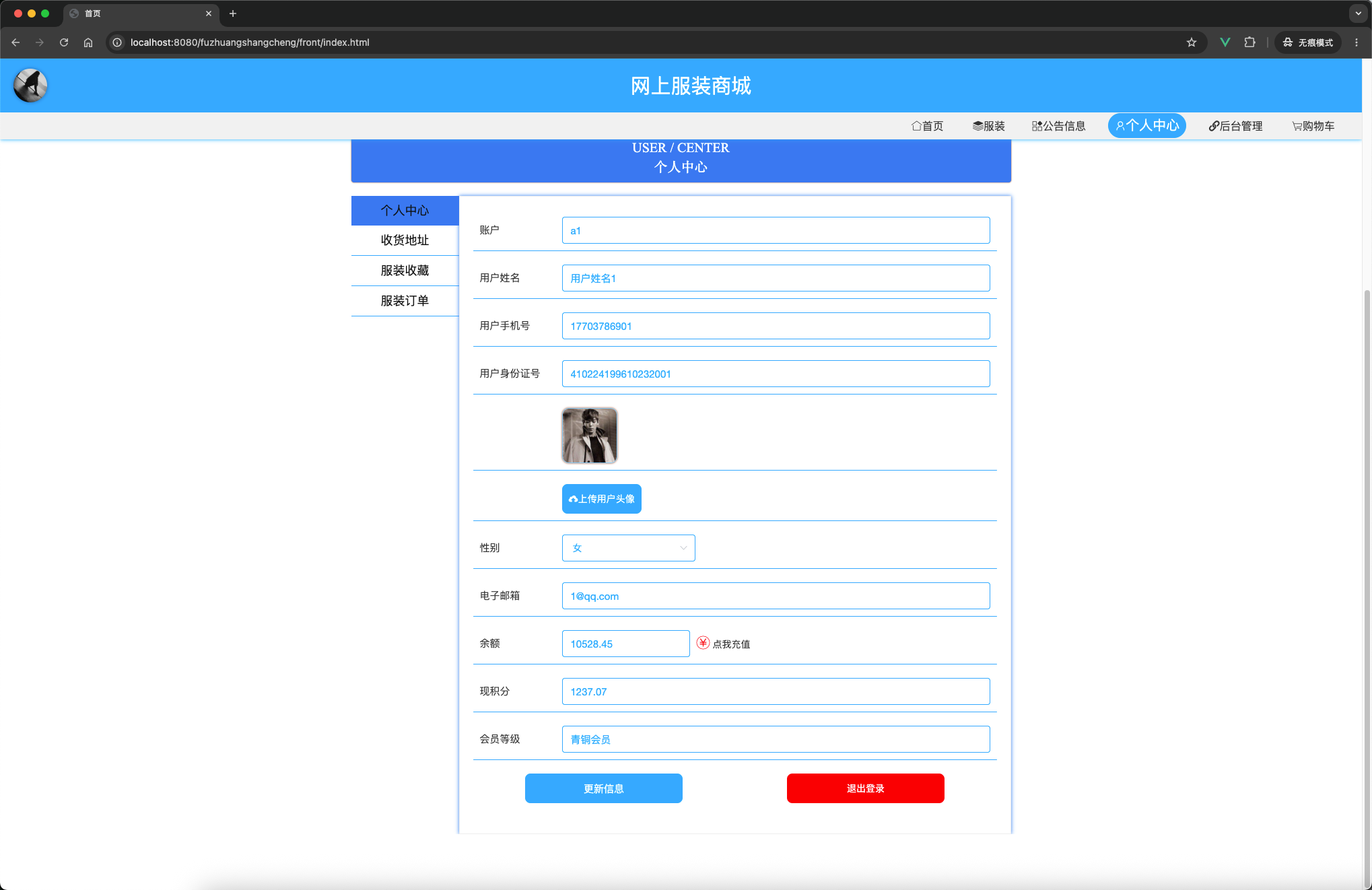Close the 首页 browser tab
This screenshot has height=890, width=1372.
click(209, 13)
